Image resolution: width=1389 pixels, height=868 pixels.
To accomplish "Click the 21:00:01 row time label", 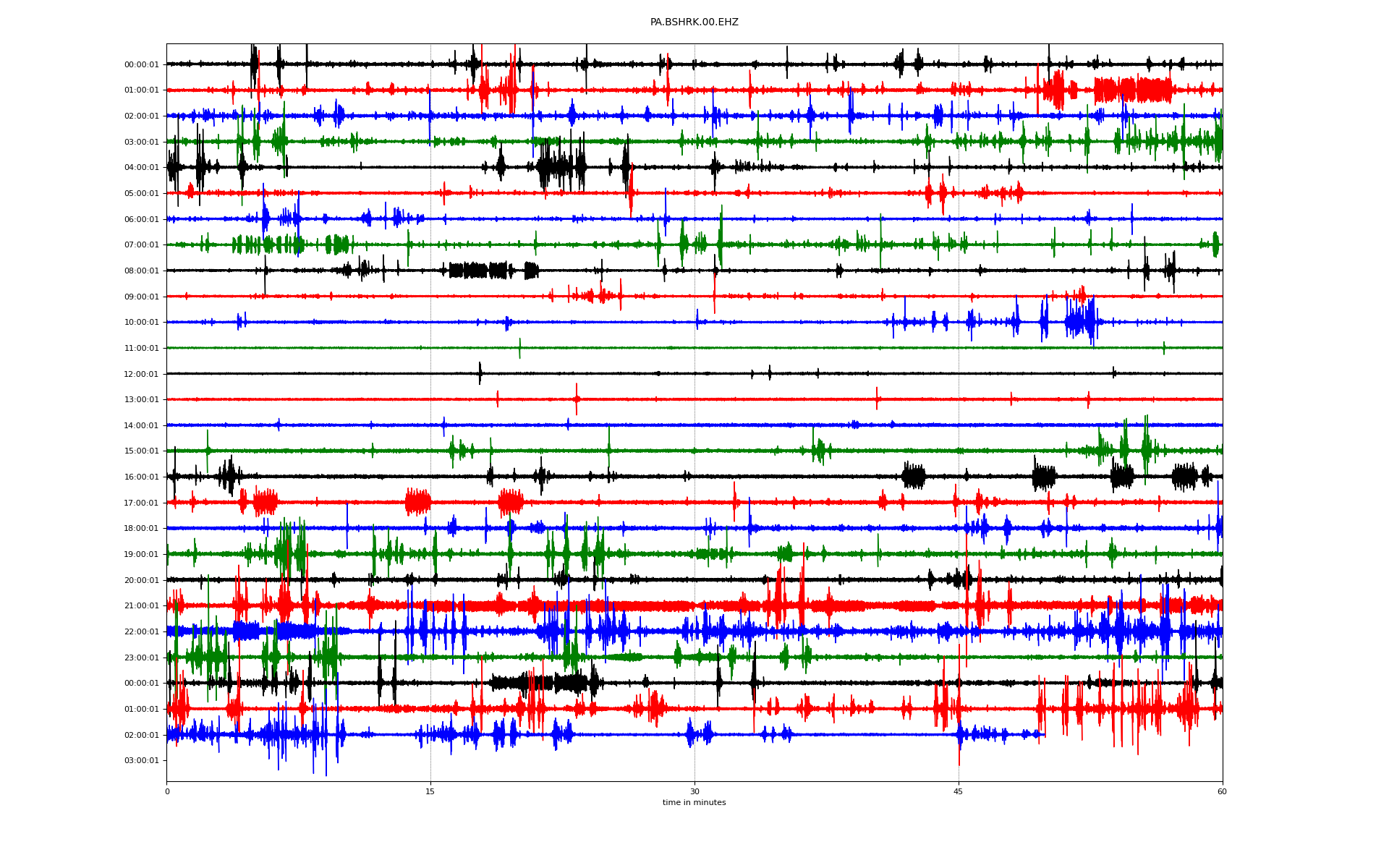I will (x=141, y=606).
